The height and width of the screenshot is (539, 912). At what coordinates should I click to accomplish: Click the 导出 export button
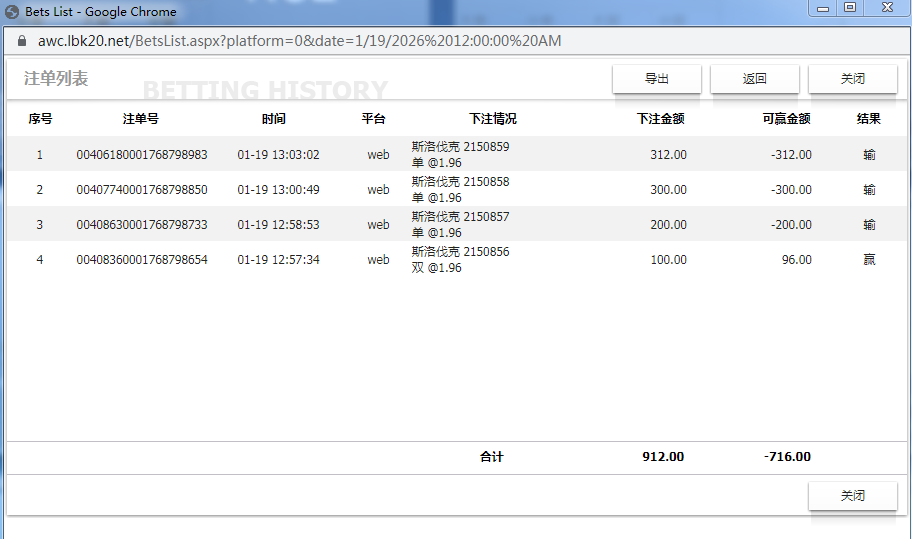tap(657, 78)
